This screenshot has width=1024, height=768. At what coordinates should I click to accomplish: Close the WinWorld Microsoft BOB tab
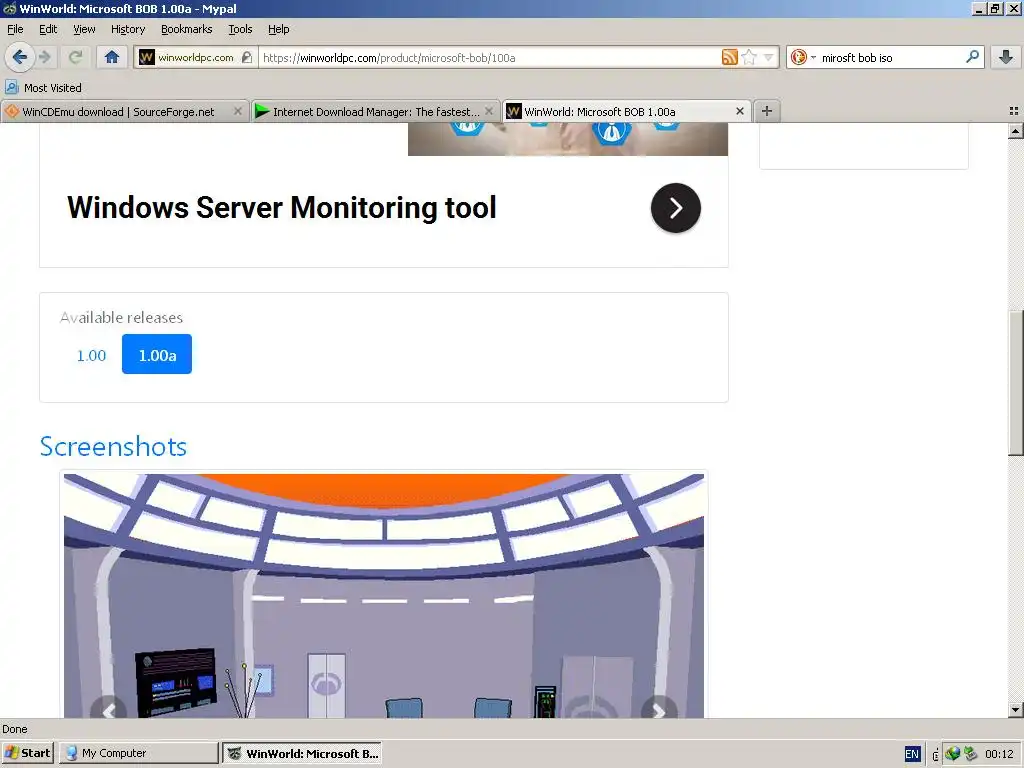[740, 112]
